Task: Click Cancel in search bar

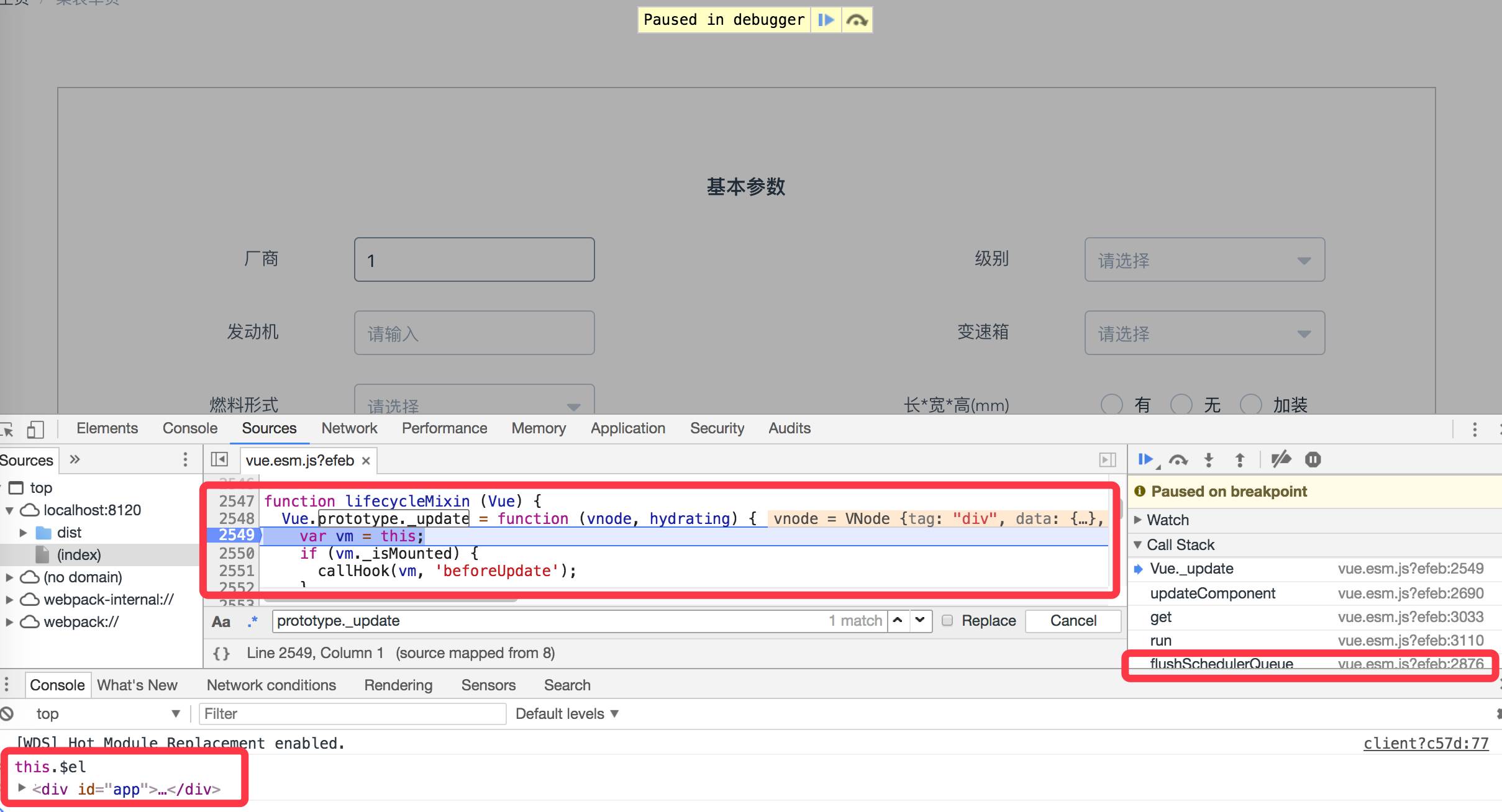Action: click(x=1073, y=621)
